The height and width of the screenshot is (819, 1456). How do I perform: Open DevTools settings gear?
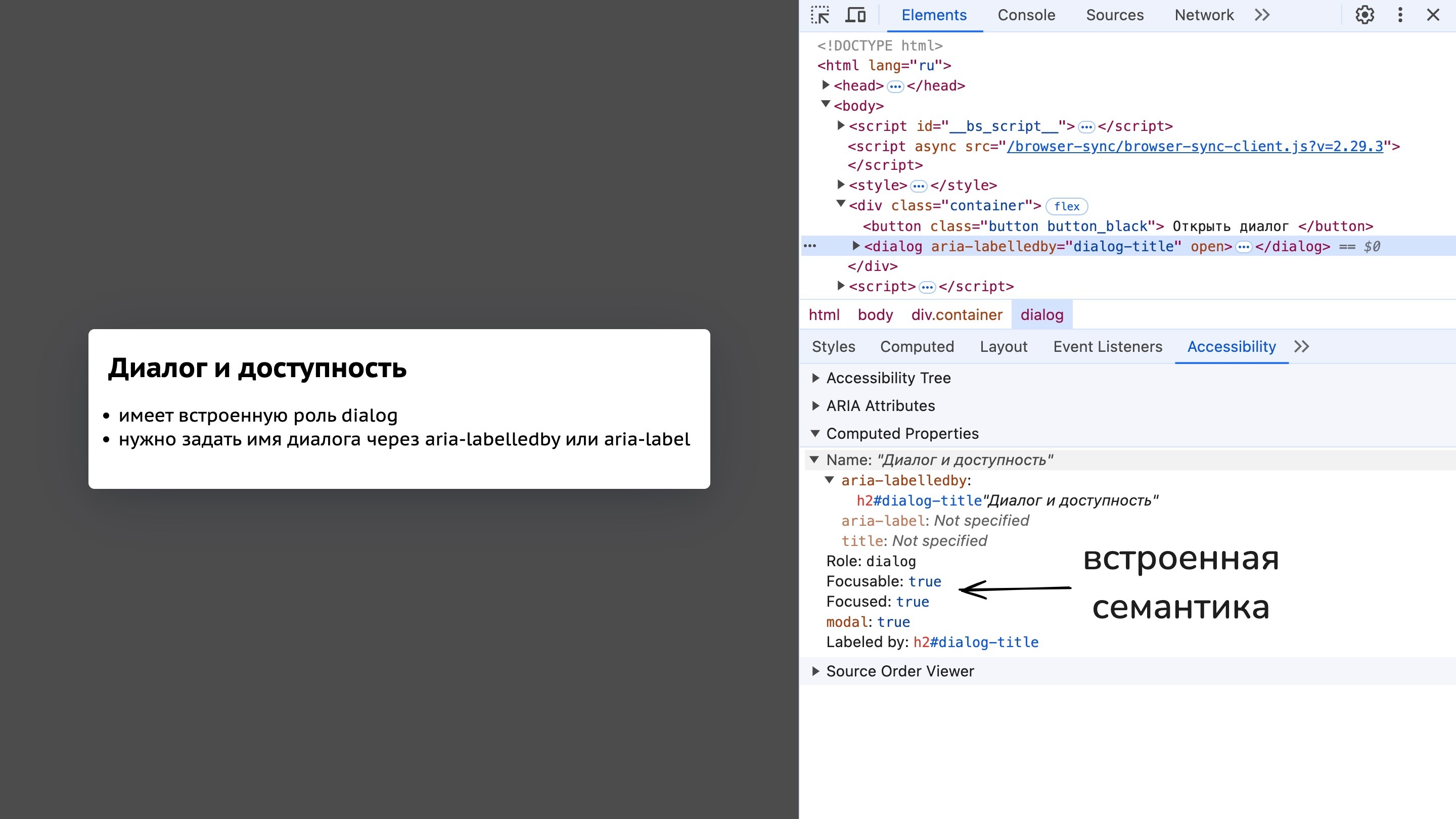coord(1364,15)
